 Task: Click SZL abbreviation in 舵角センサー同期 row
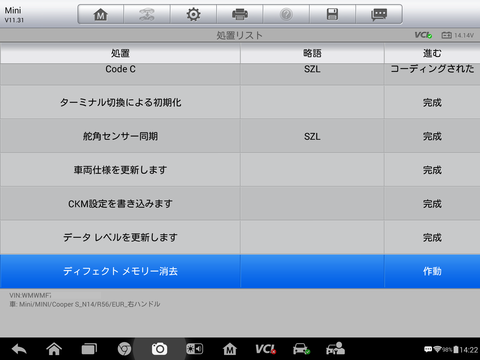[x=312, y=136]
